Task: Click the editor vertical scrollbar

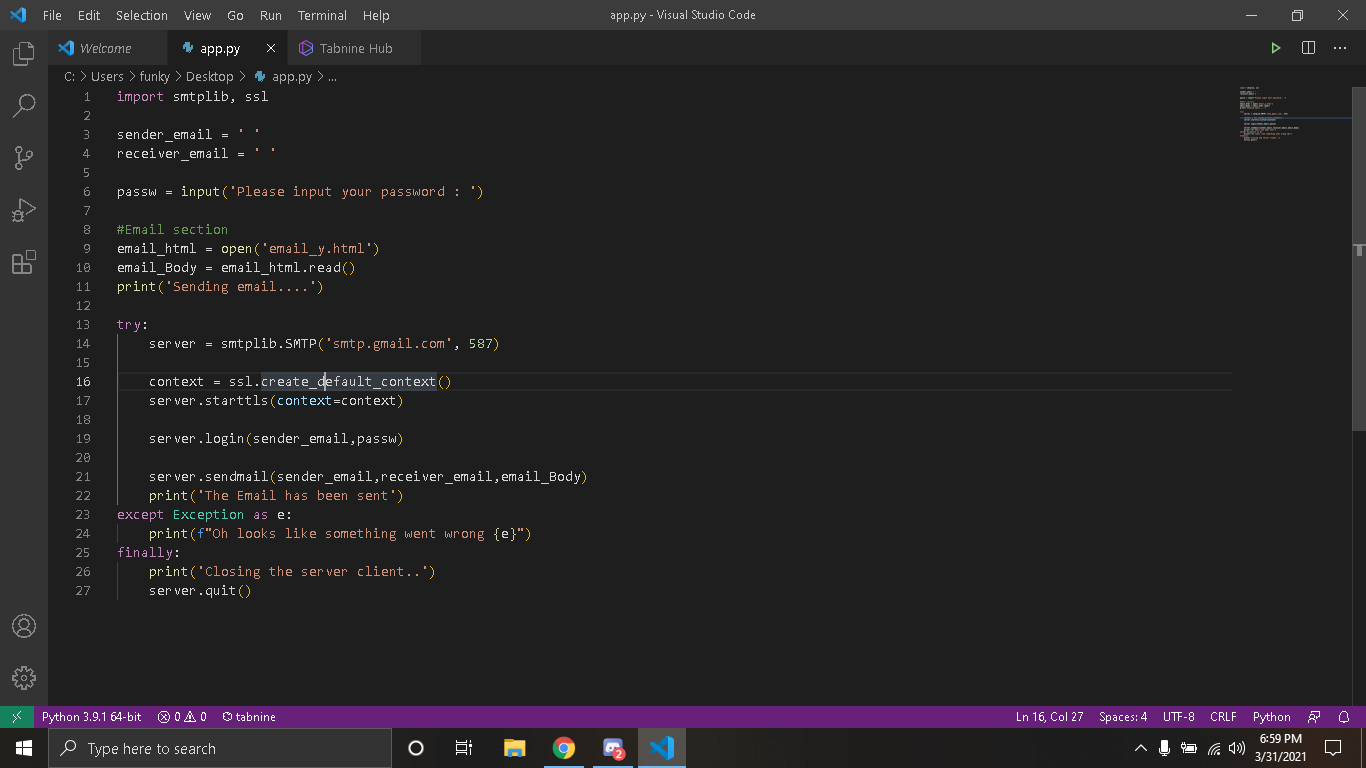Action: click(1358, 258)
